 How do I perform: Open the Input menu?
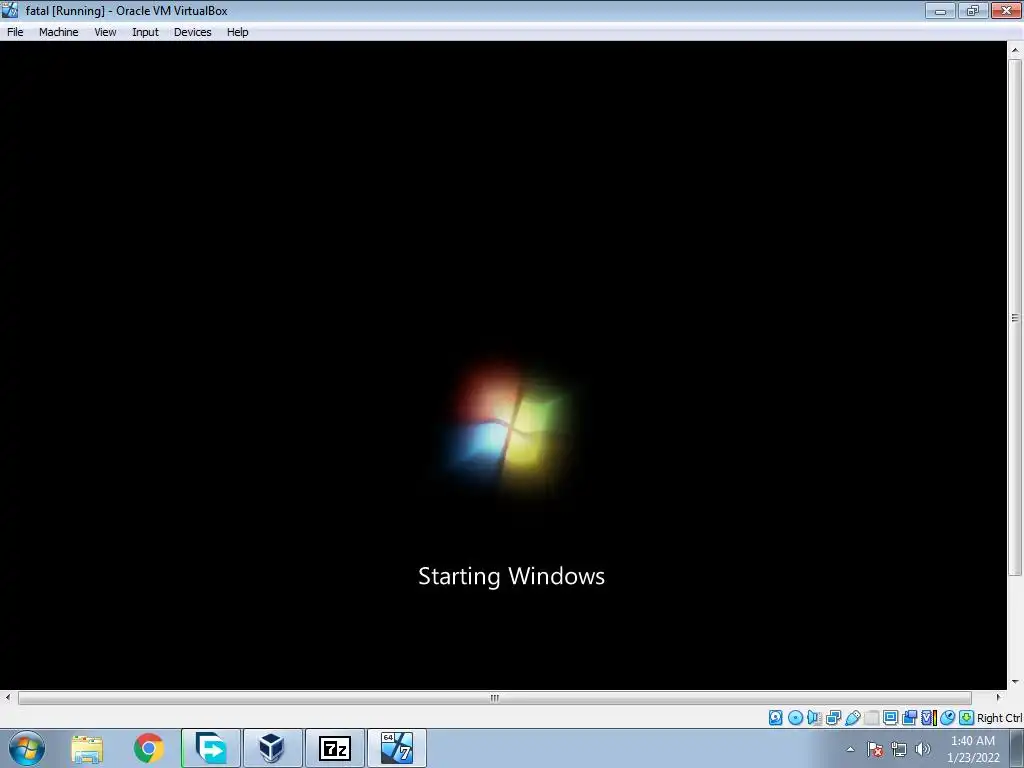(x=145, y=32)
